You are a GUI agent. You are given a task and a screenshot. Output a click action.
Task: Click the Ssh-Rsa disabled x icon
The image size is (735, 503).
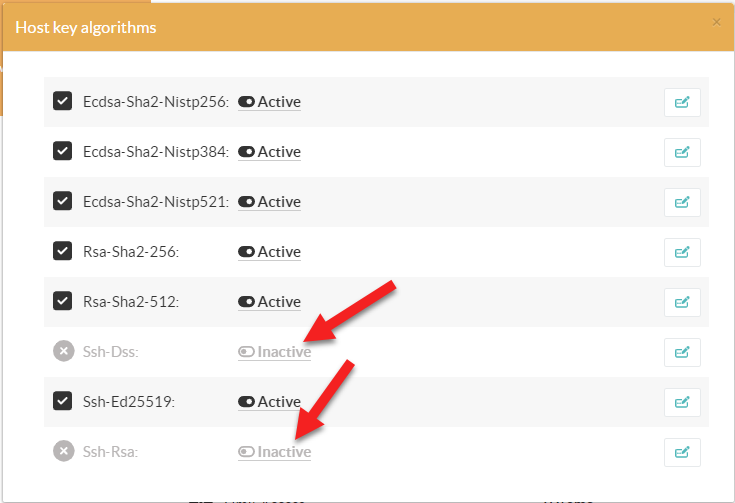click(x=62, y=451)
